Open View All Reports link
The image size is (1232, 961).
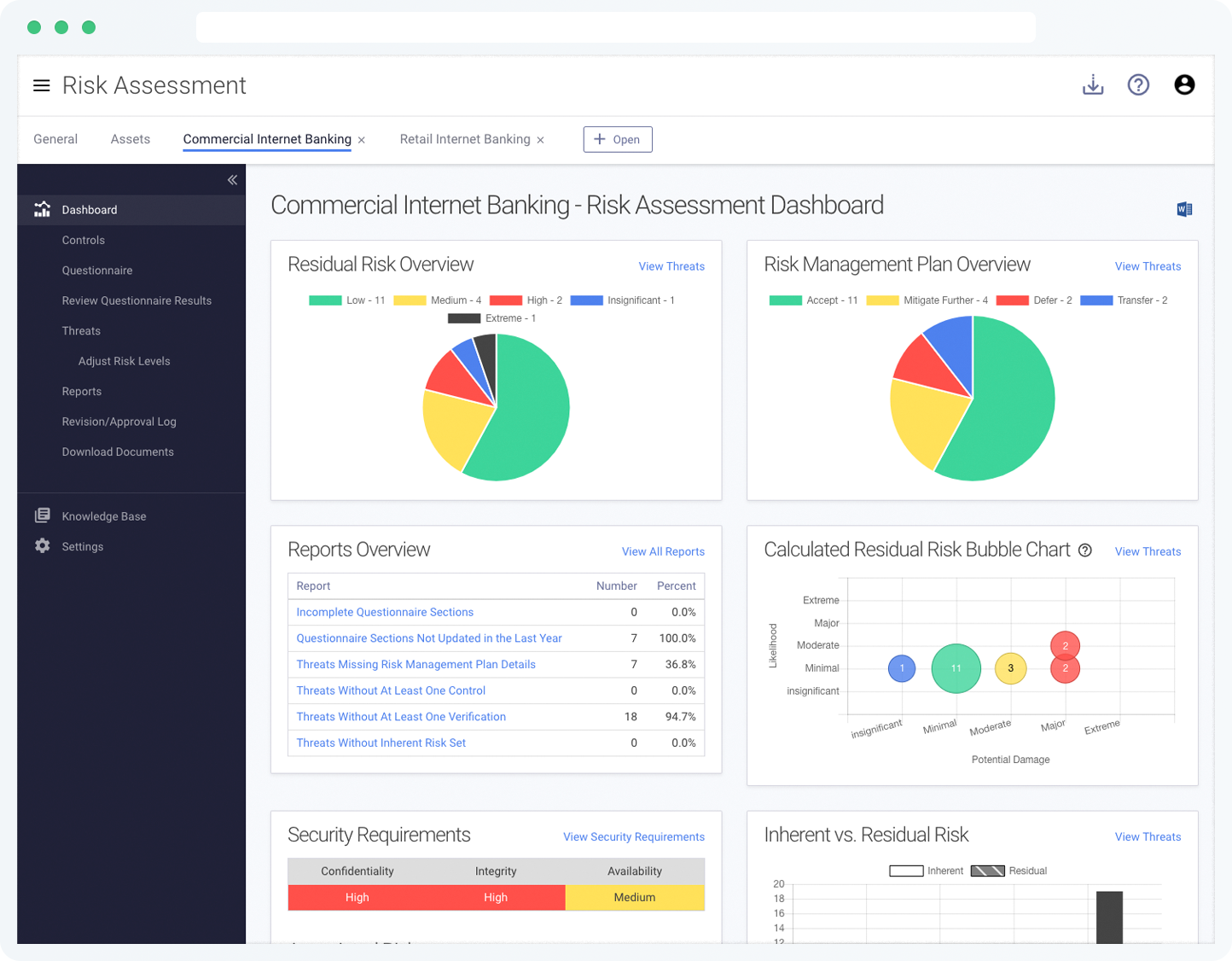tap(663, 551)
